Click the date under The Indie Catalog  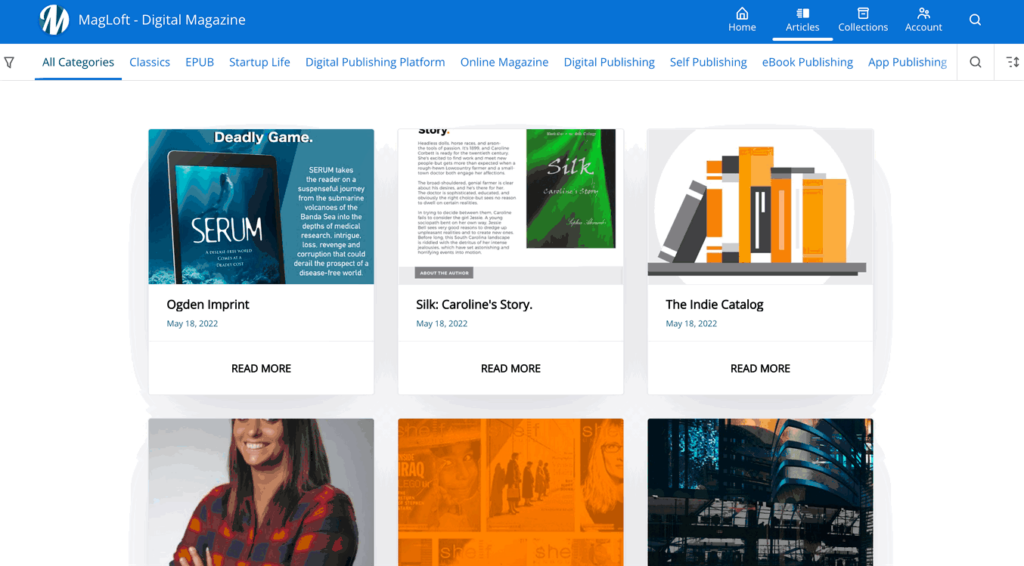pos(691,323)
